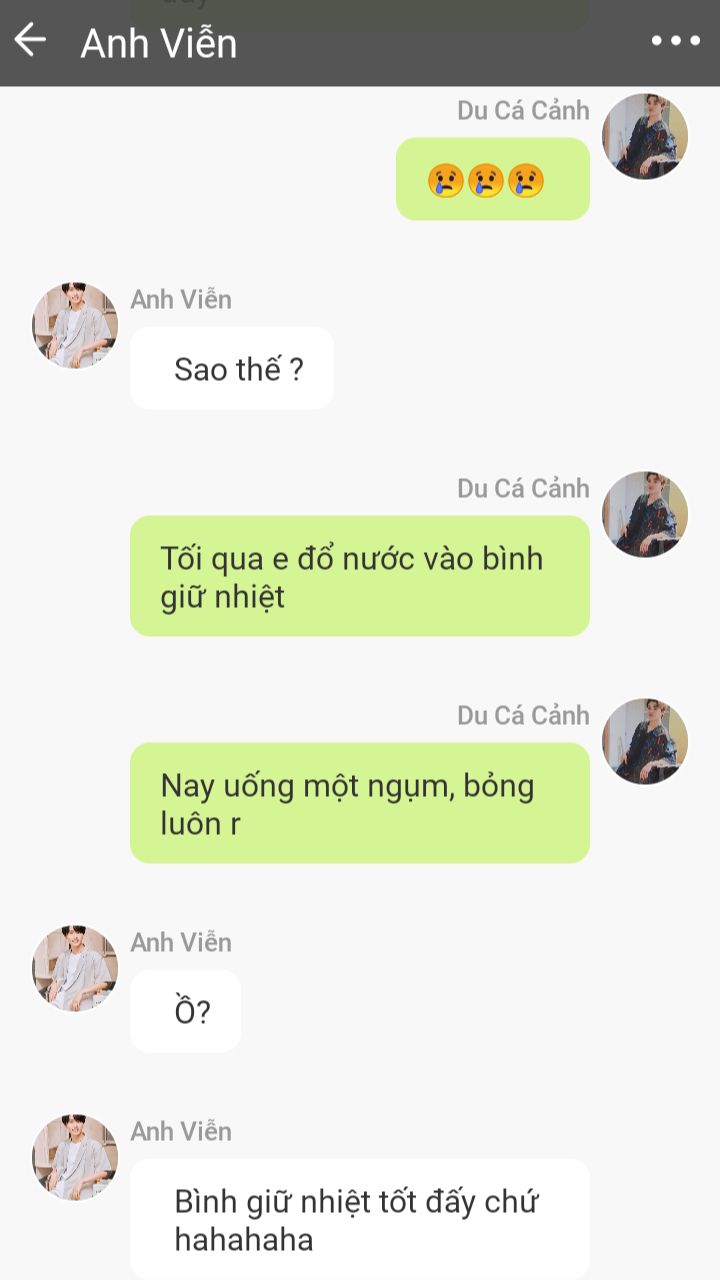Select the 'Tối qua e đổ nước' message
This screenshot has height=1280, width=720.
pyautogui.click(x=360, y=576)
